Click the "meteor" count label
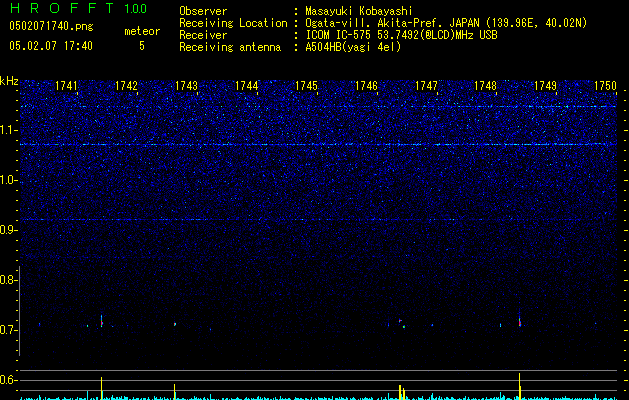 pyautogui.click(x=142, y=31)
